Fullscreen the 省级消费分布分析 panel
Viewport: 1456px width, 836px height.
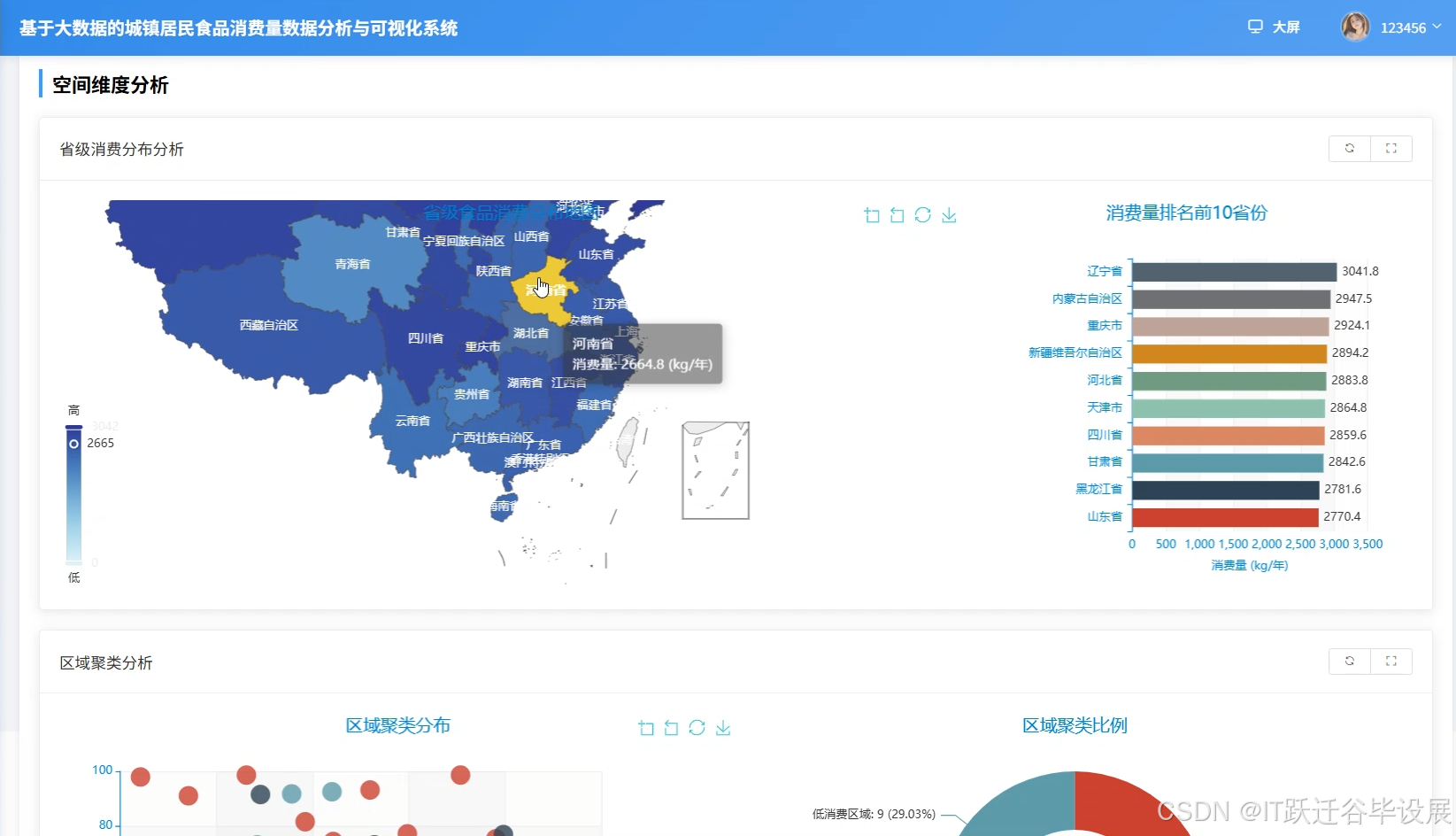[x=1391, y=148]
